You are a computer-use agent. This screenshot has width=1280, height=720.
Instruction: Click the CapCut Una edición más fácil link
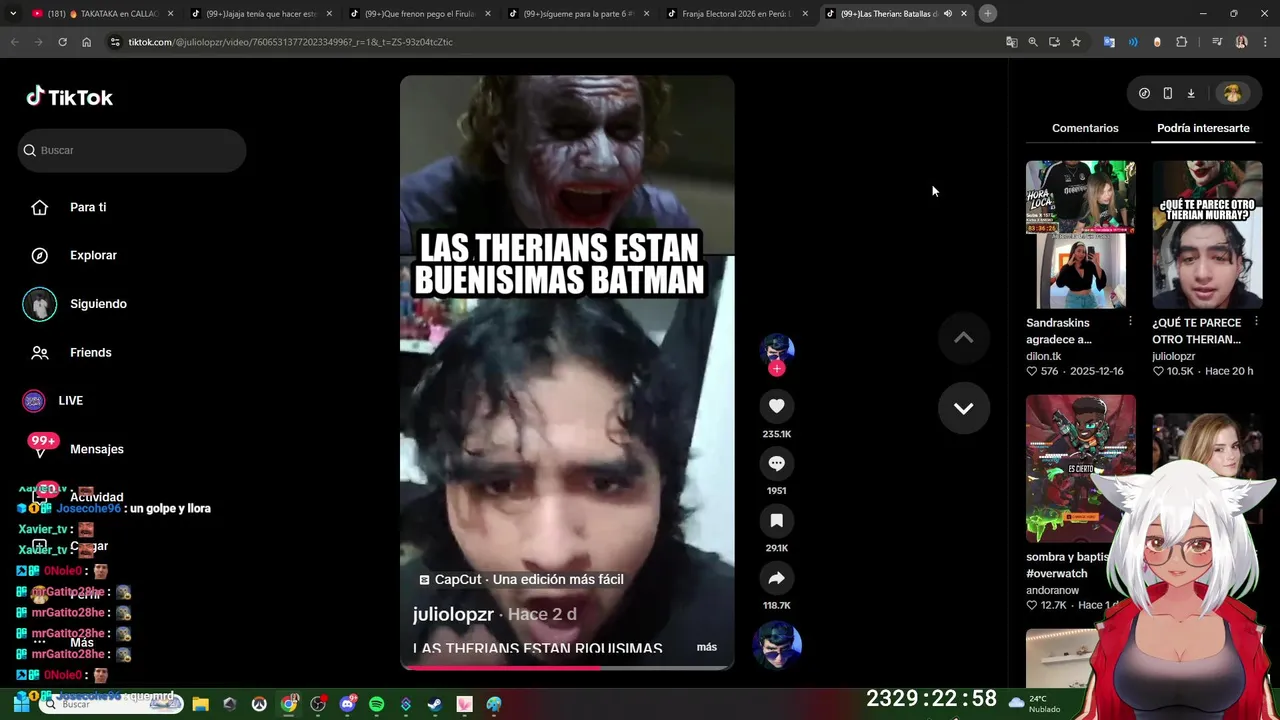pyautogui.click(x=521, y=579)
